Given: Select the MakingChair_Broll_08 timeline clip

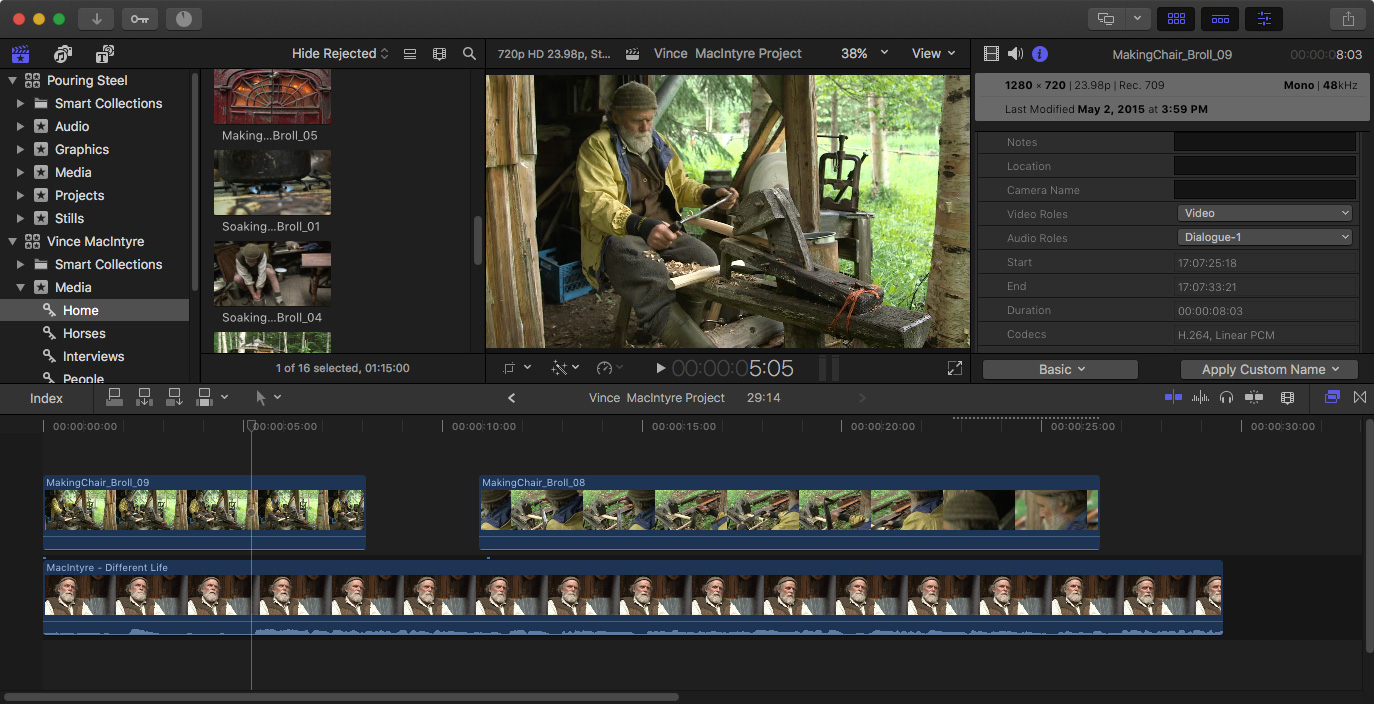Looking at the screenshot, I should point(788,511).
